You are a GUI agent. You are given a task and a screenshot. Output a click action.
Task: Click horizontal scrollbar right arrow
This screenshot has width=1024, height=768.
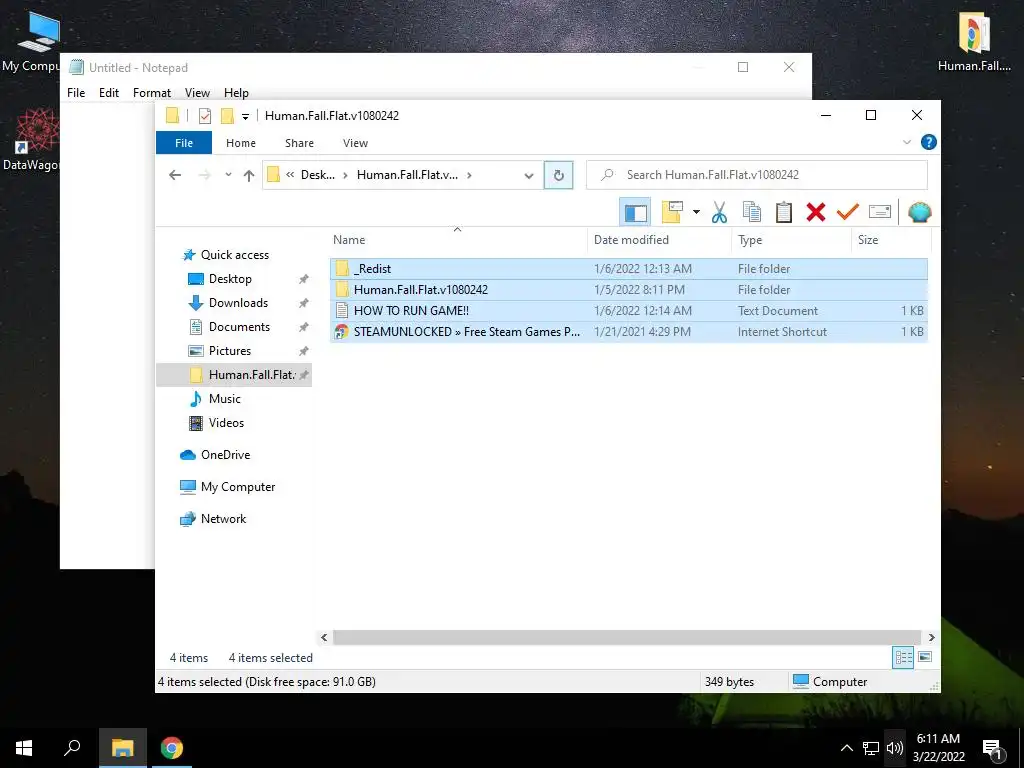coord(931,637)
